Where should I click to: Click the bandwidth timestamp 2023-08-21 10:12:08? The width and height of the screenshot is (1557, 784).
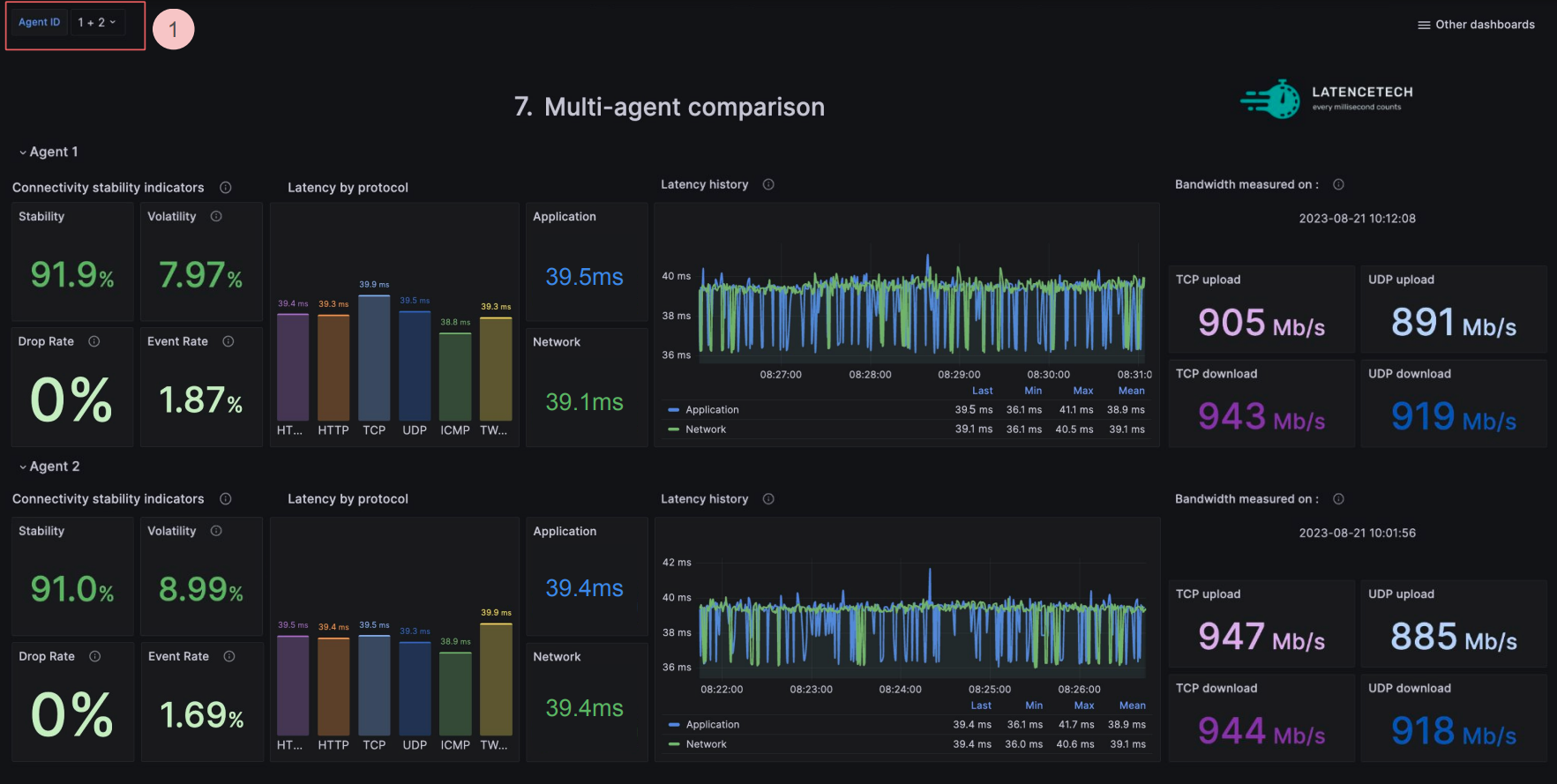pos(1357,219)
